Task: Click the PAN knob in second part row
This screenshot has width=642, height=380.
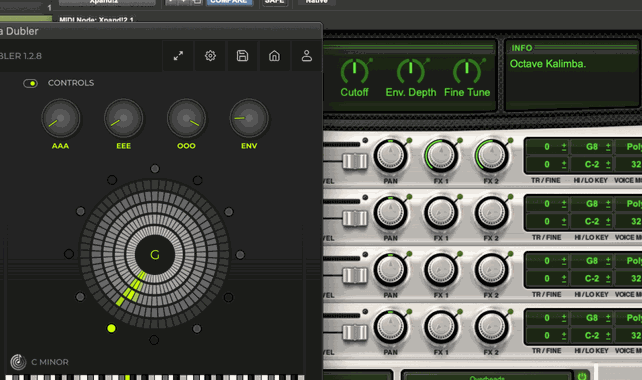Action: point(390,213)
